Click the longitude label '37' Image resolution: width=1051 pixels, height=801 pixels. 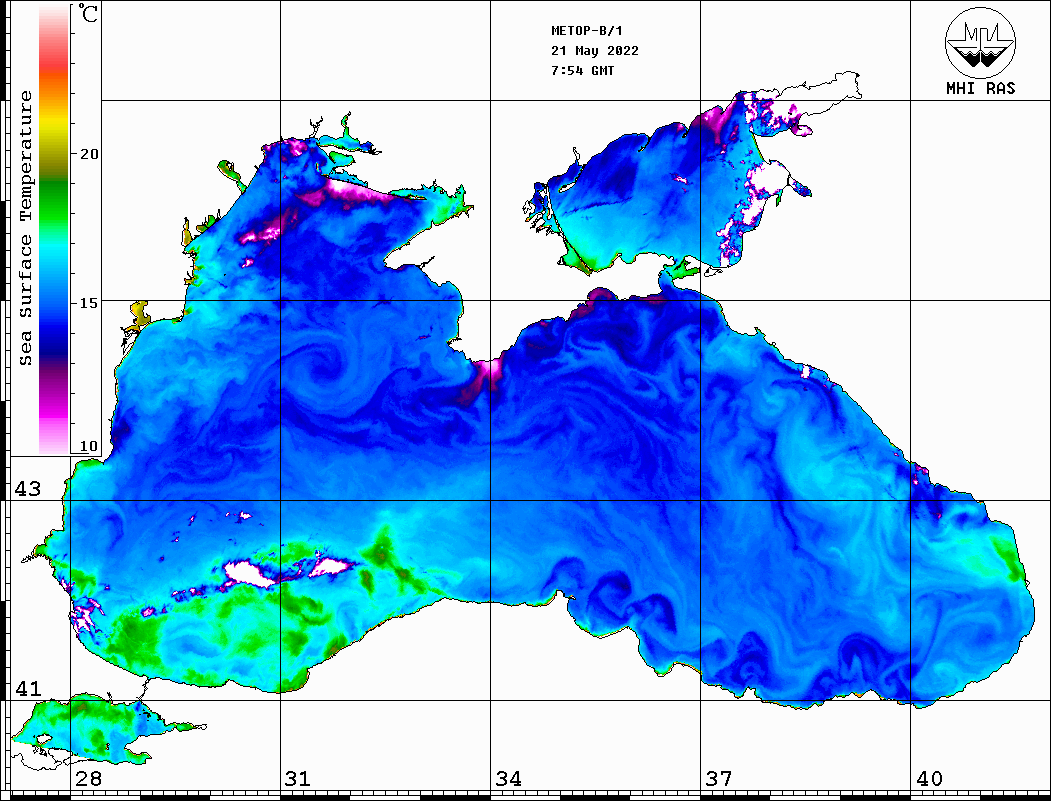[x=719, y=778]
